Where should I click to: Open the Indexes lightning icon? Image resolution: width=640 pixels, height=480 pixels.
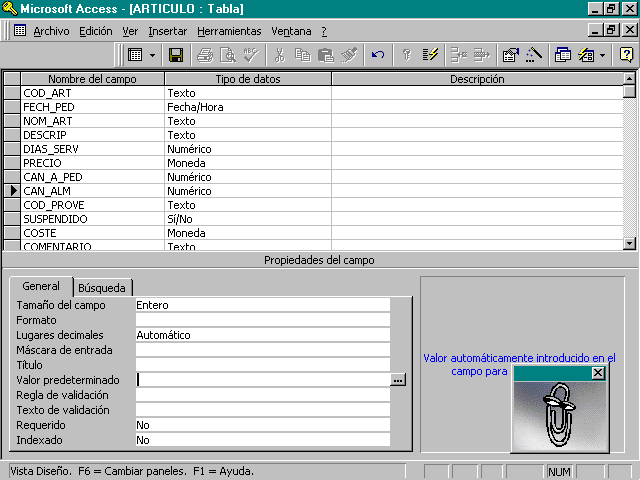click(430, 55)
